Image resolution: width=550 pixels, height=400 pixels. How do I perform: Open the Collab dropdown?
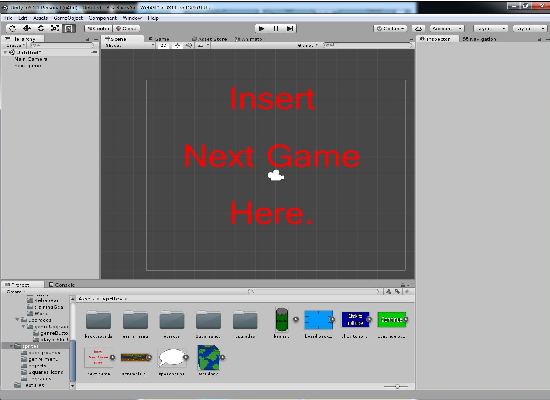[x=390, y=28]
